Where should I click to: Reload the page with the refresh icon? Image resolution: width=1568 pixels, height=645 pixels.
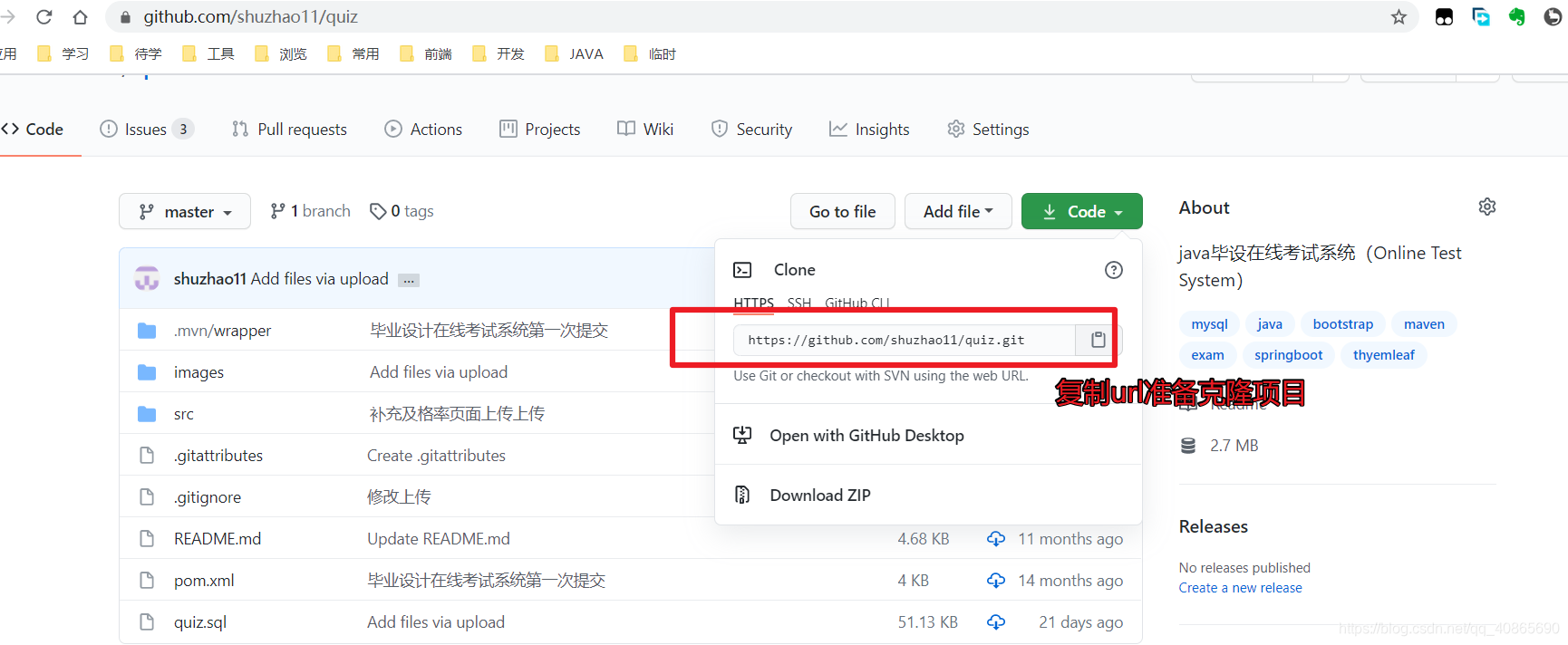[x=44, y=17]
